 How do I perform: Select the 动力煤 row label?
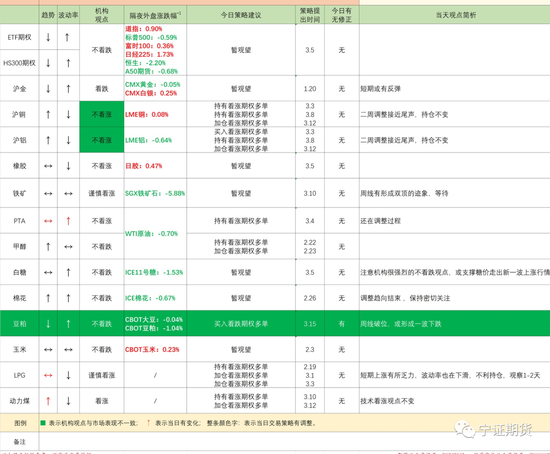point(19,401)
